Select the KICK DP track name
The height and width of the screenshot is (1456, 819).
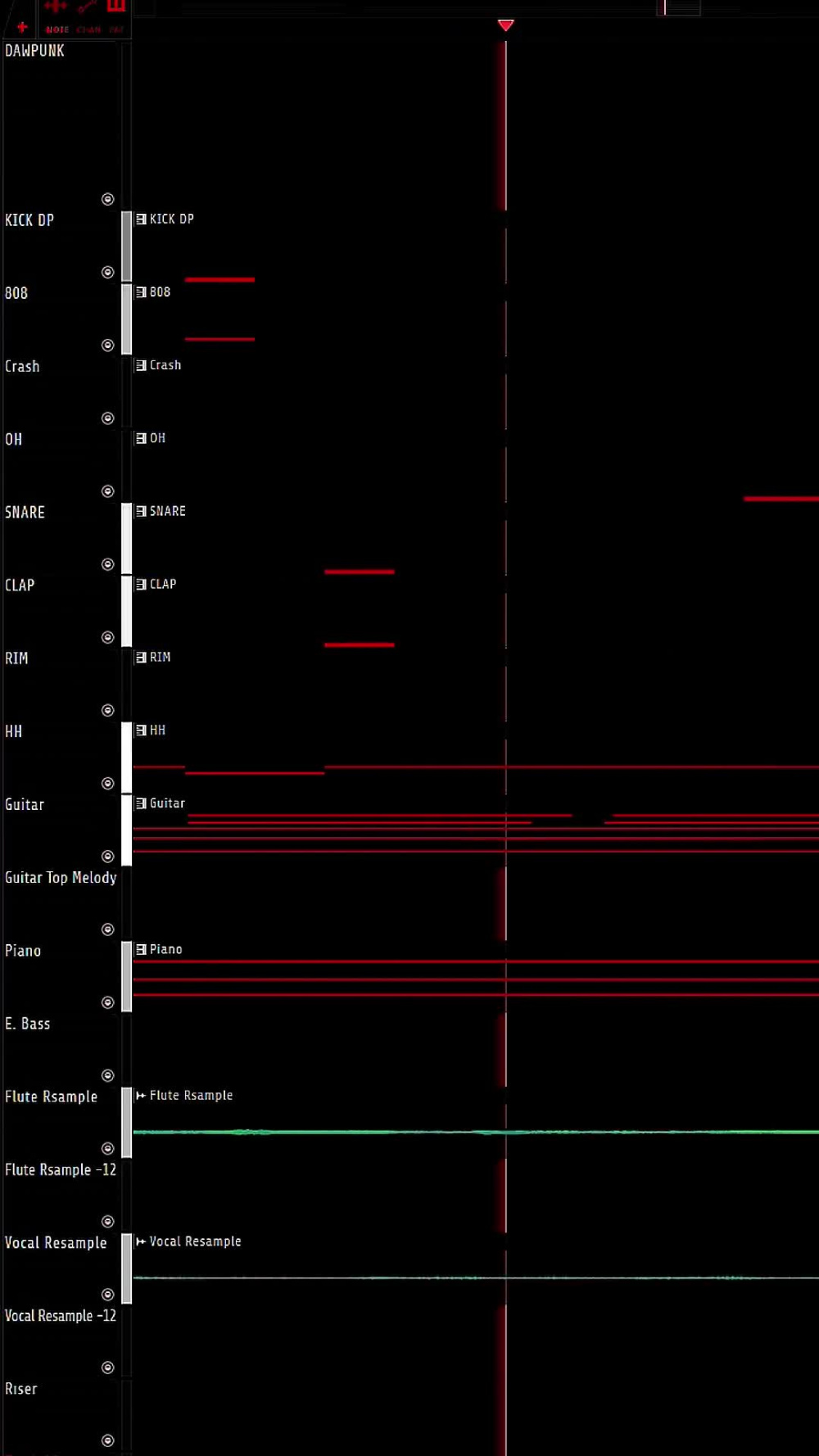tap(29, 220)
